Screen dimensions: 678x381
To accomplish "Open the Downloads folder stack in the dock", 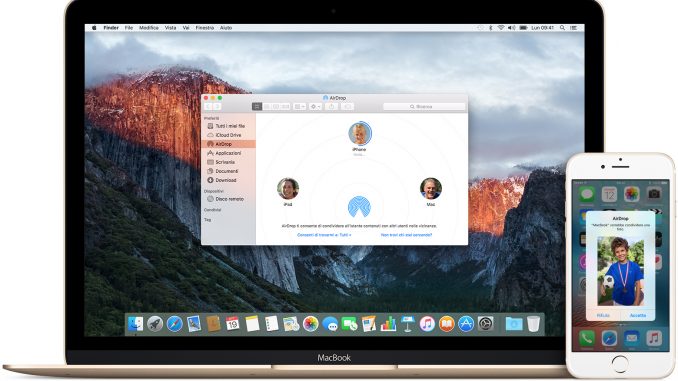I will pos(514,323).
